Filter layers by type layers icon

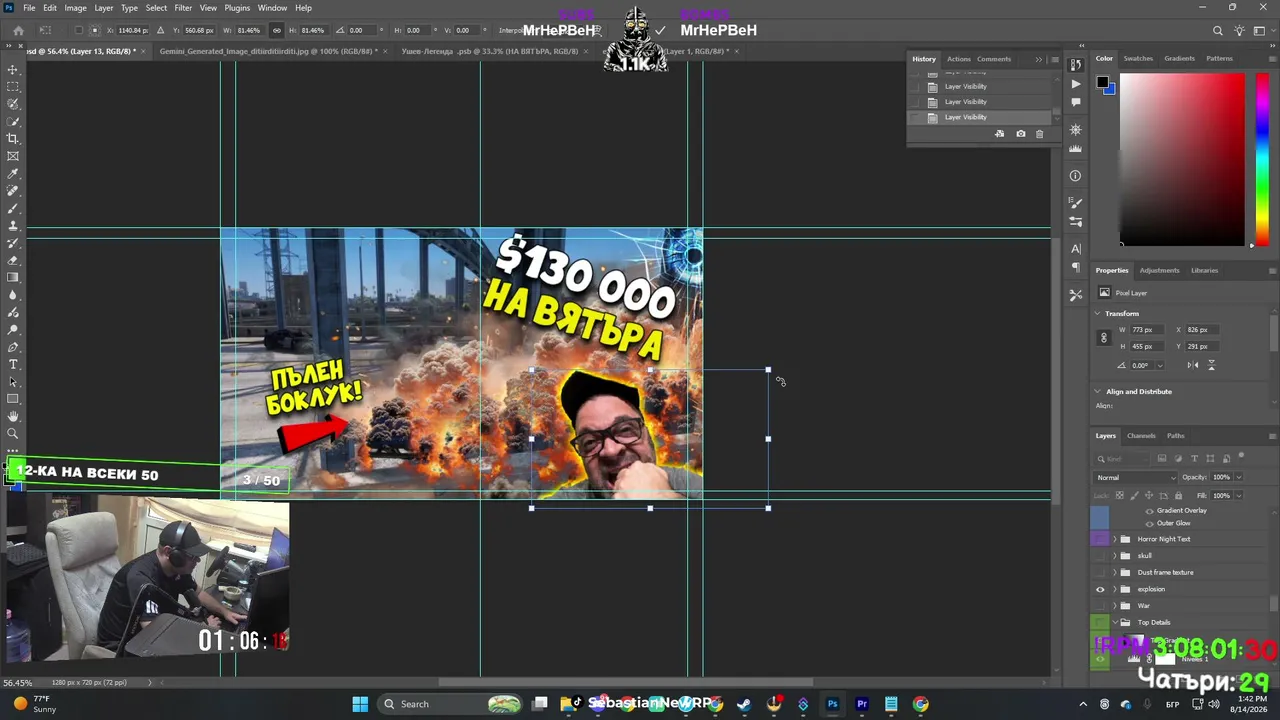click(1194, 459)
